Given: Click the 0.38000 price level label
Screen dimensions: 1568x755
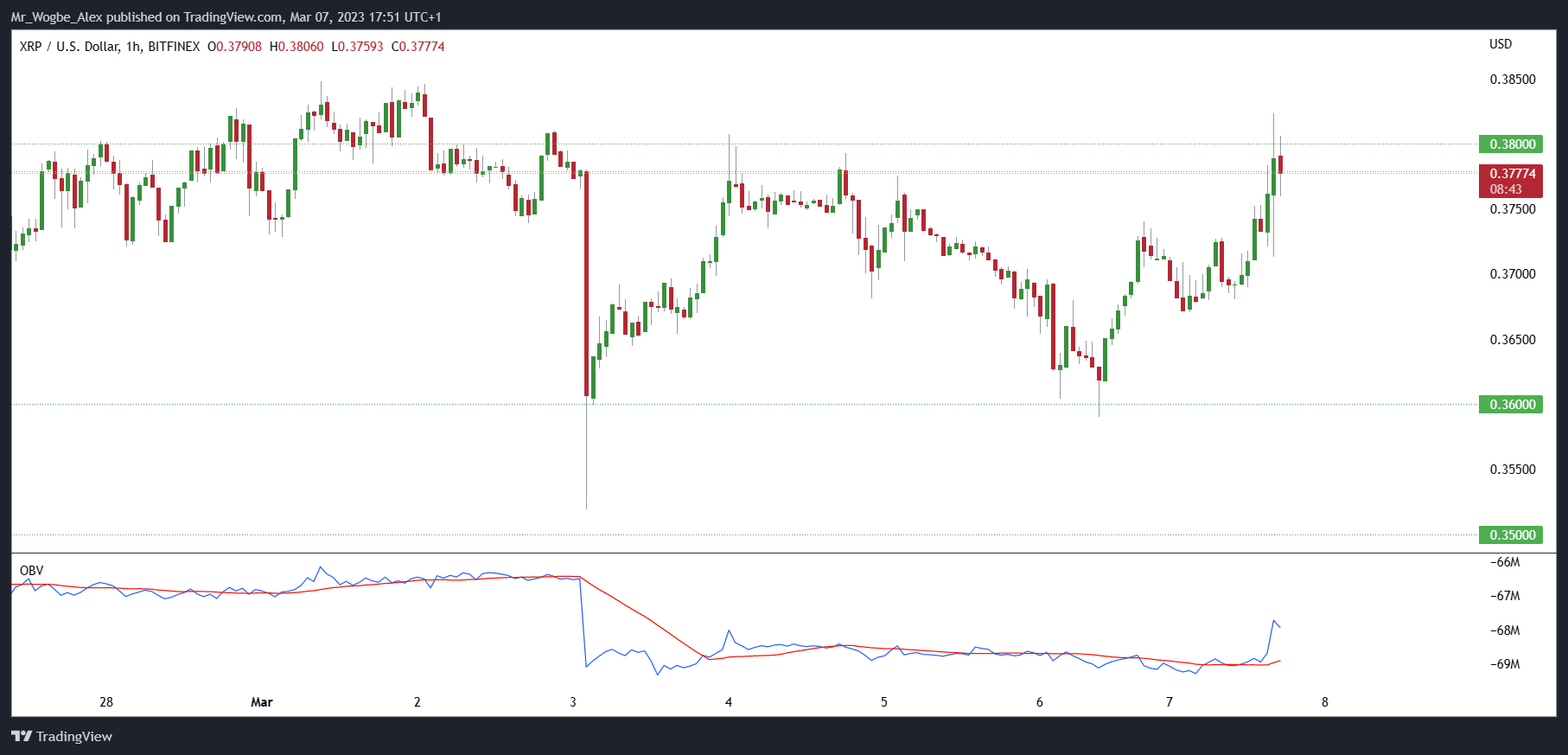Looking at the screenshot, I should click(1511, 144).
